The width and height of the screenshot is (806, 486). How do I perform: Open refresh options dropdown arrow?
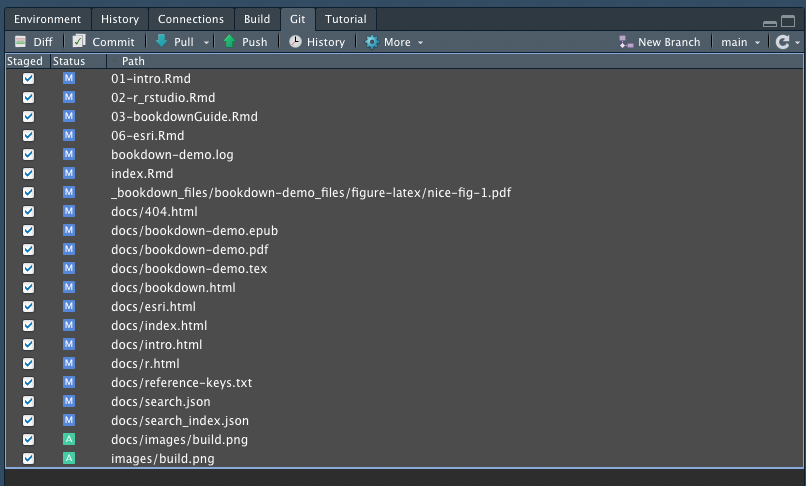797,43
